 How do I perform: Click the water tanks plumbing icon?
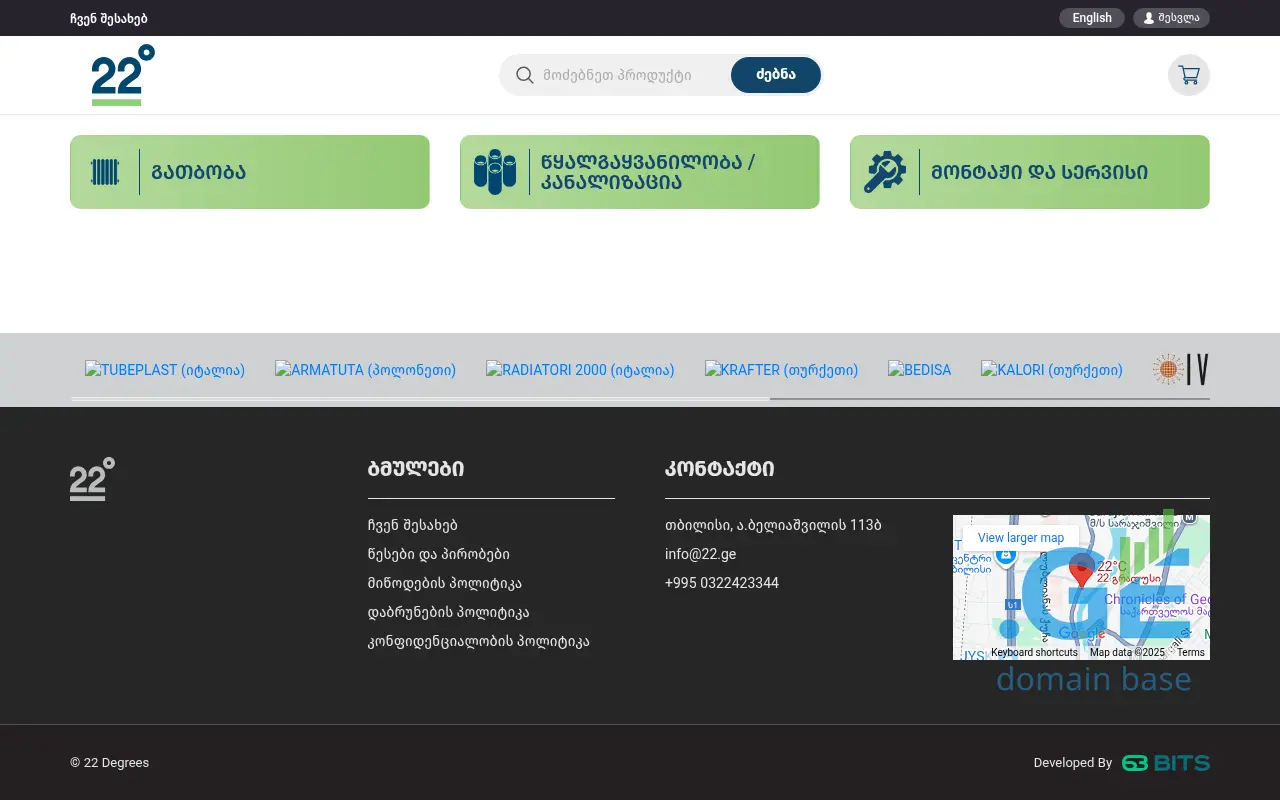[x=494, y=172]
